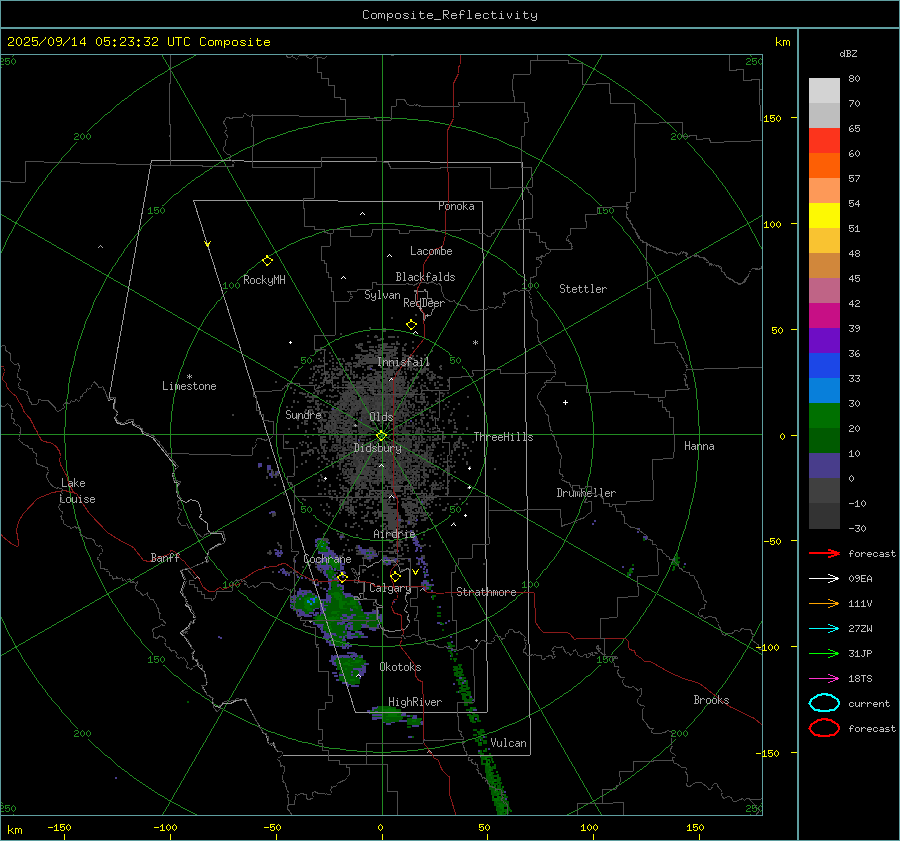Image resolution: width=900 pixels, height=841 pixels.
Task: Click the cyan current ellipse legend icon
Action: click(824, 703)
